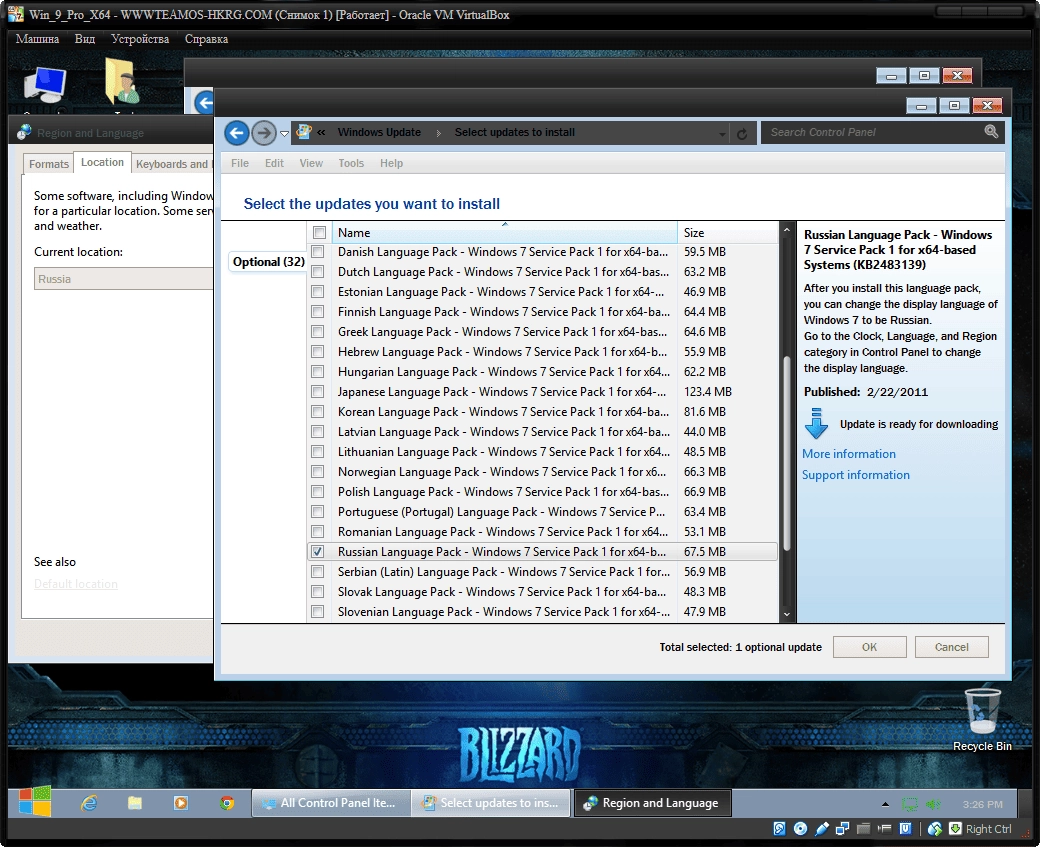Click the green network tray icon
This screenshot has height=847, width=1040.
(x=909, y=805)
